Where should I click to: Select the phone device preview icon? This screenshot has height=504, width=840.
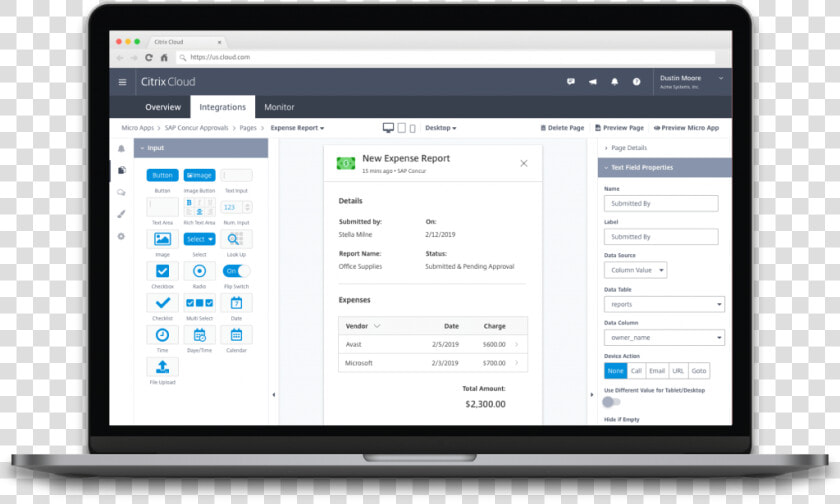(412, 129)
